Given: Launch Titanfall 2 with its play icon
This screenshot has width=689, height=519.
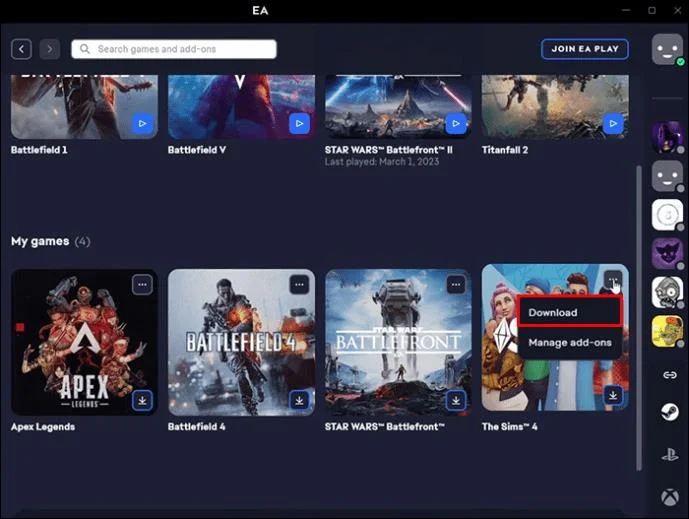Looking at the screenshot, I should coord(613,123).
